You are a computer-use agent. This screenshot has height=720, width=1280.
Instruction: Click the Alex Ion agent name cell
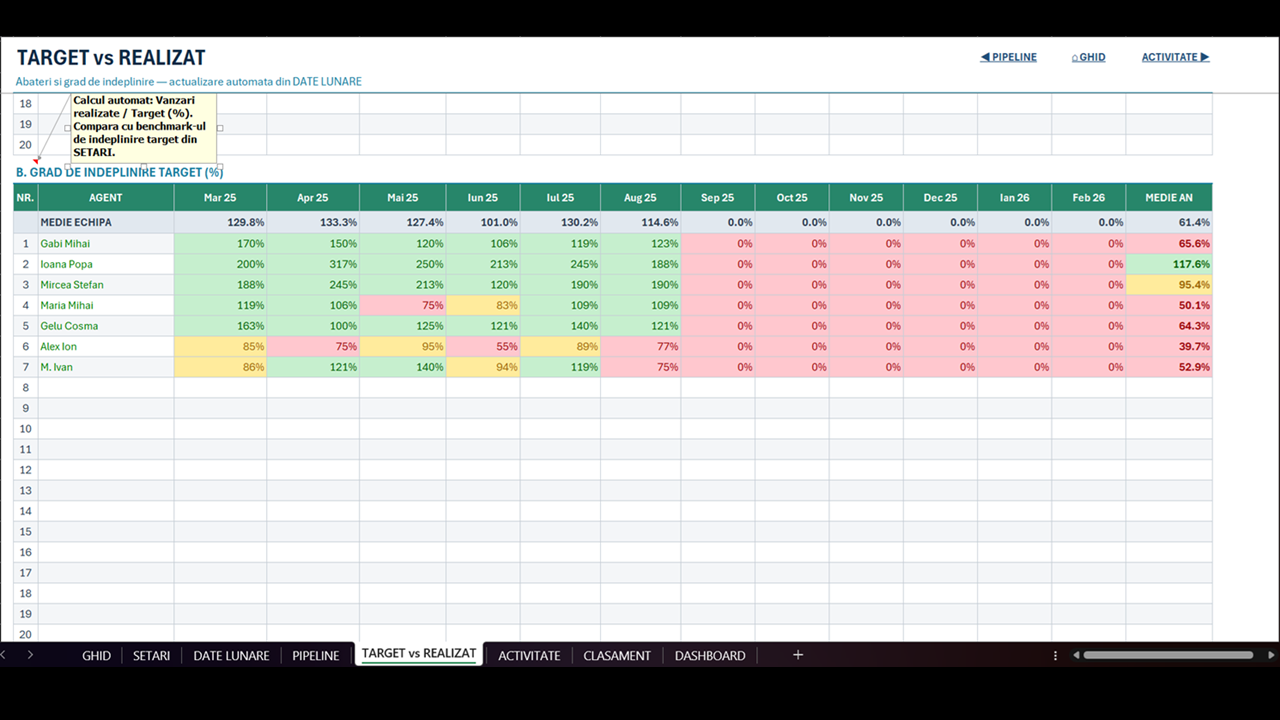pyautogui.click(x=106, y=346)
